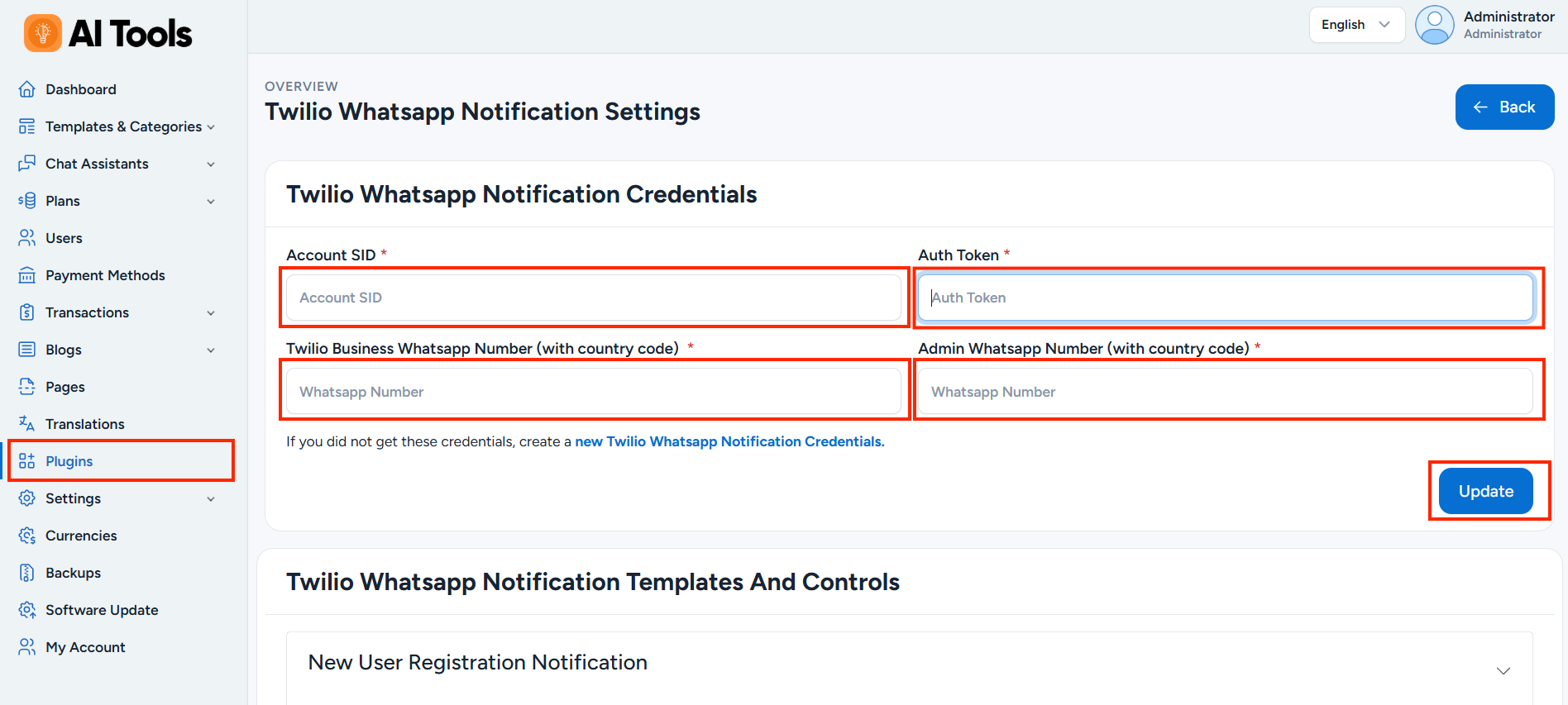This screenshot has height=705, width=1568.
Task: Click the Dashboard home icon
Action: point(27,89)
